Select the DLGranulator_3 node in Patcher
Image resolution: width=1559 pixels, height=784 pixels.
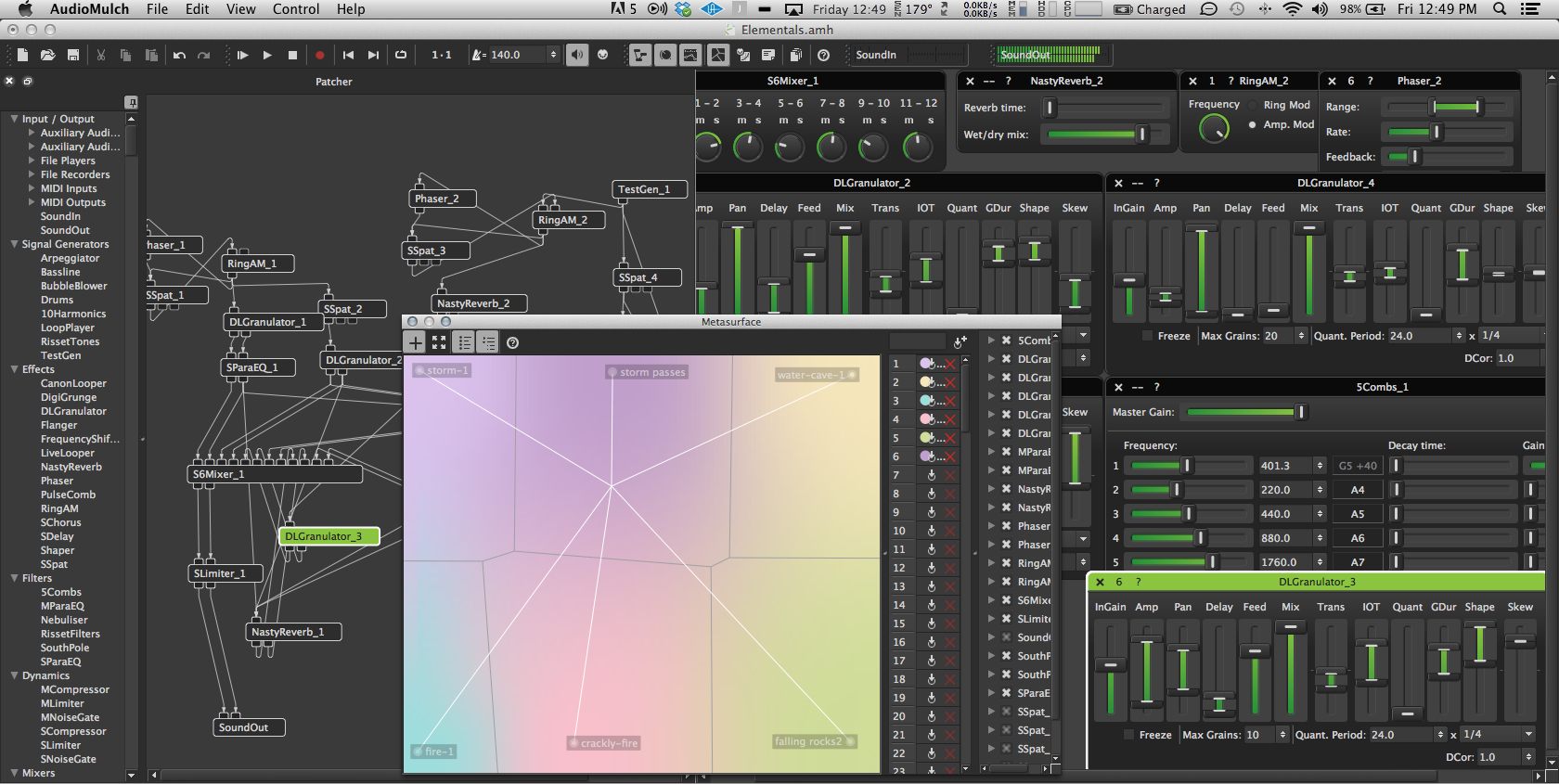pos(329,536)
